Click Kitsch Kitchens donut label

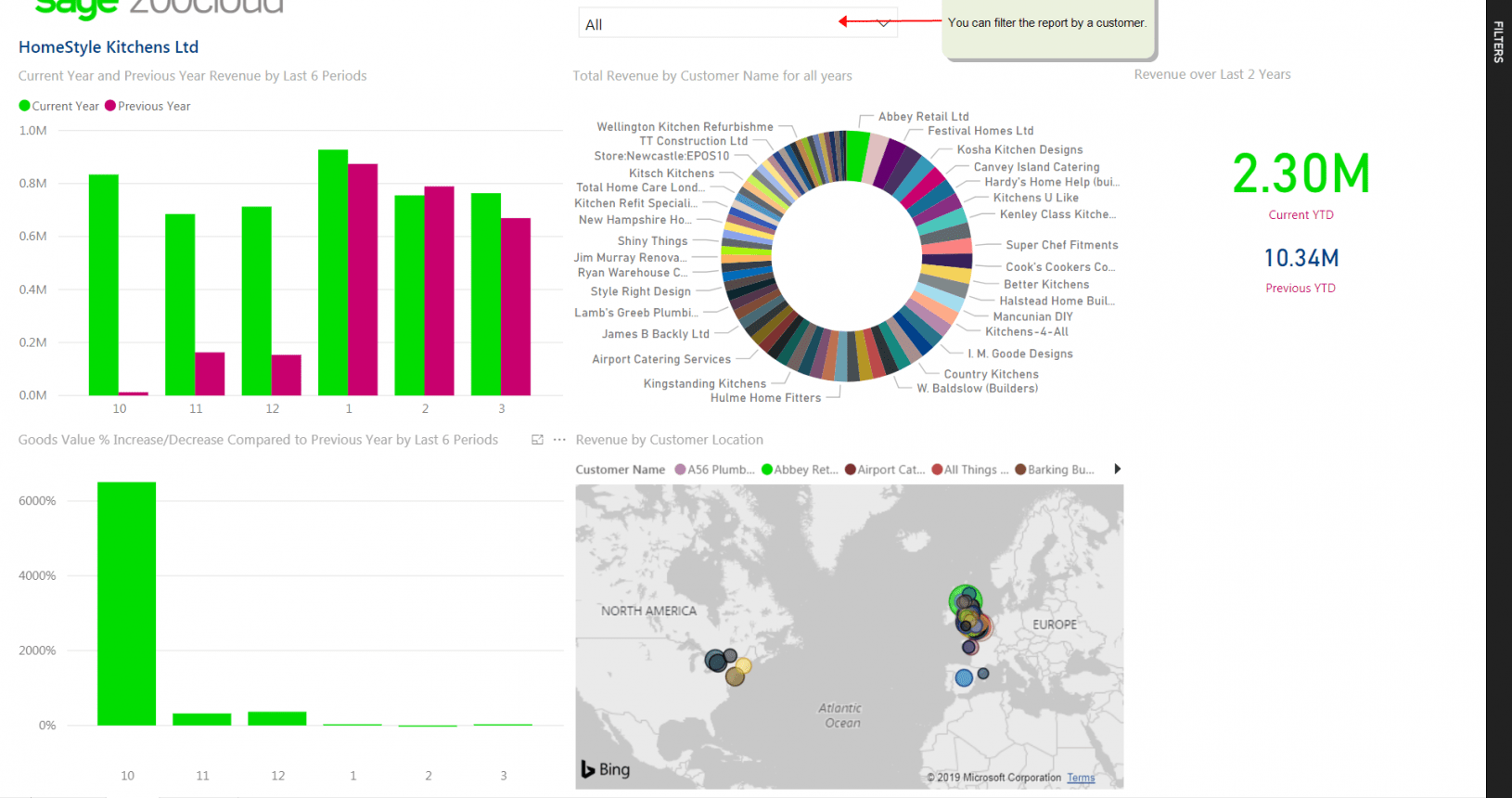pyautogui.click(x=672, y=174)
